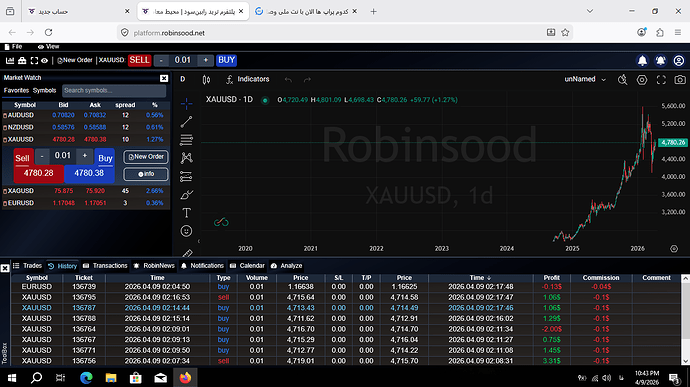690x387 pixels.
Task: Click the TradingView logo on chart
Action: click(x=221, y=222)
